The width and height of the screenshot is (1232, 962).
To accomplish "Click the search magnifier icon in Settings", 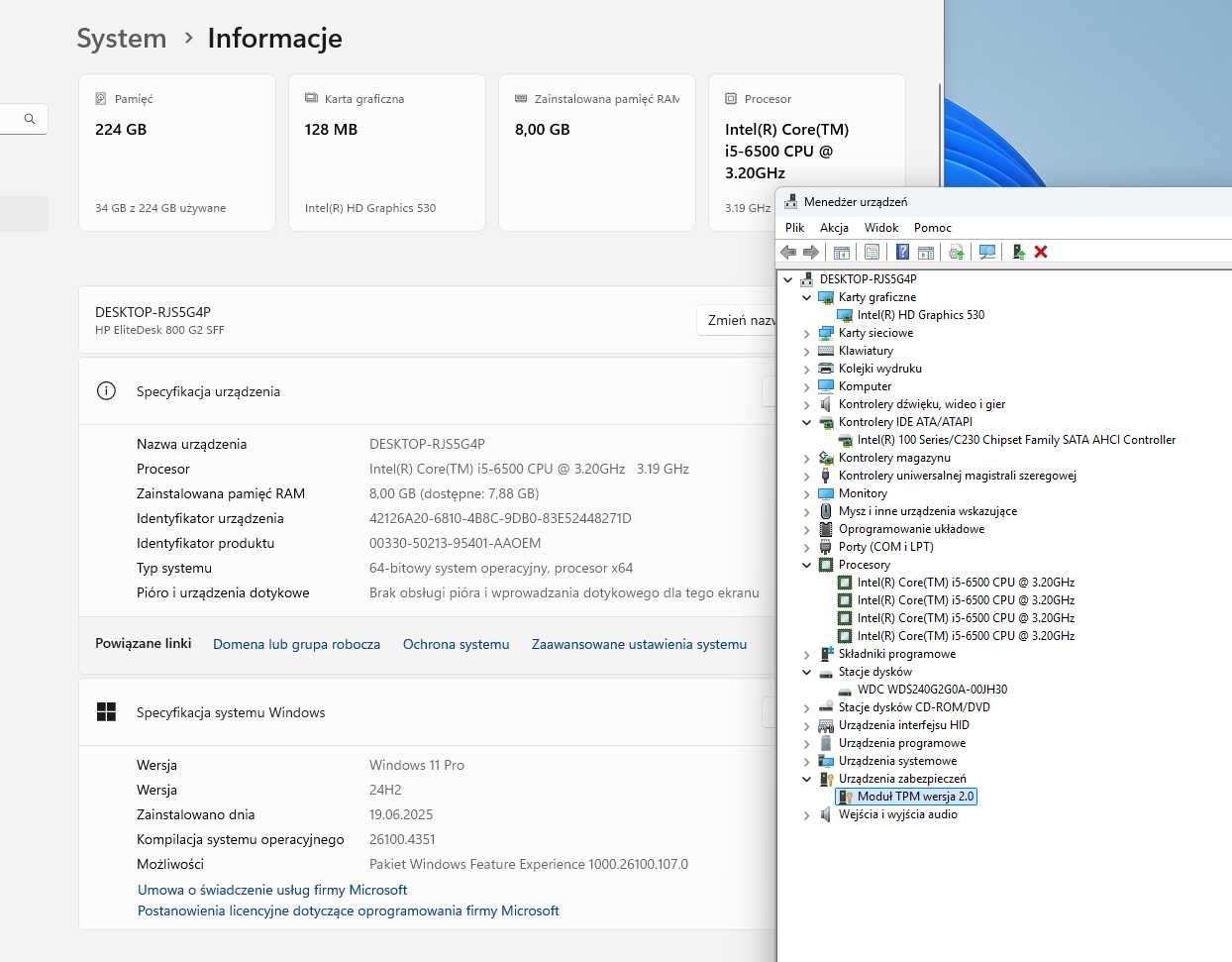I will click(x=30, y=119).
